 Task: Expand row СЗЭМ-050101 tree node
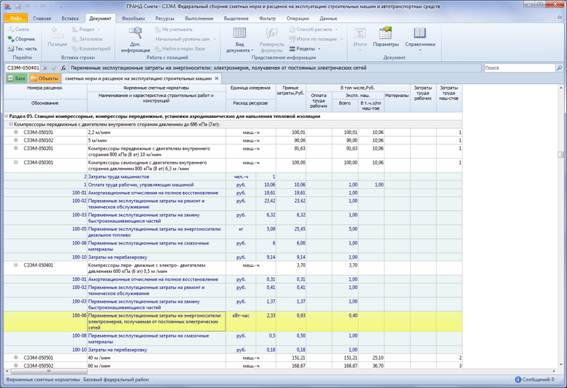coord(16,132)
